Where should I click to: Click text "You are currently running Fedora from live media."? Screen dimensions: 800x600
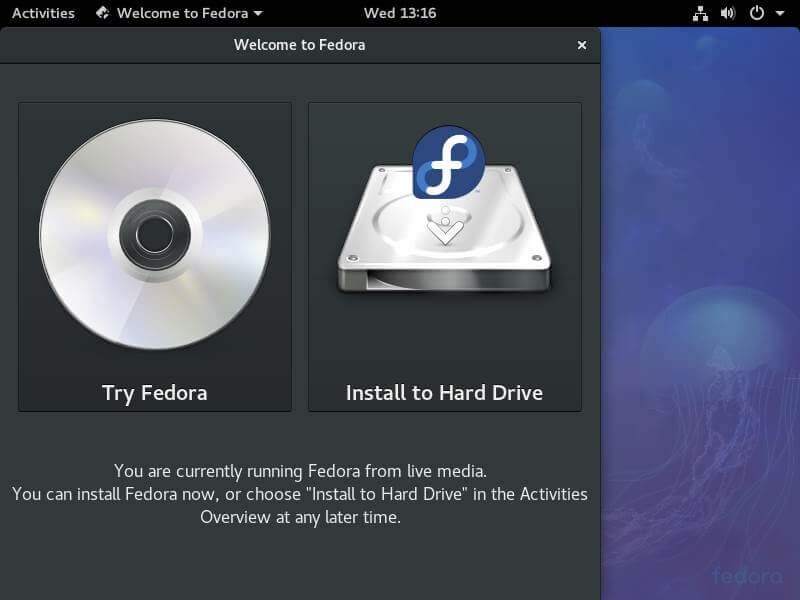[300, 471]
